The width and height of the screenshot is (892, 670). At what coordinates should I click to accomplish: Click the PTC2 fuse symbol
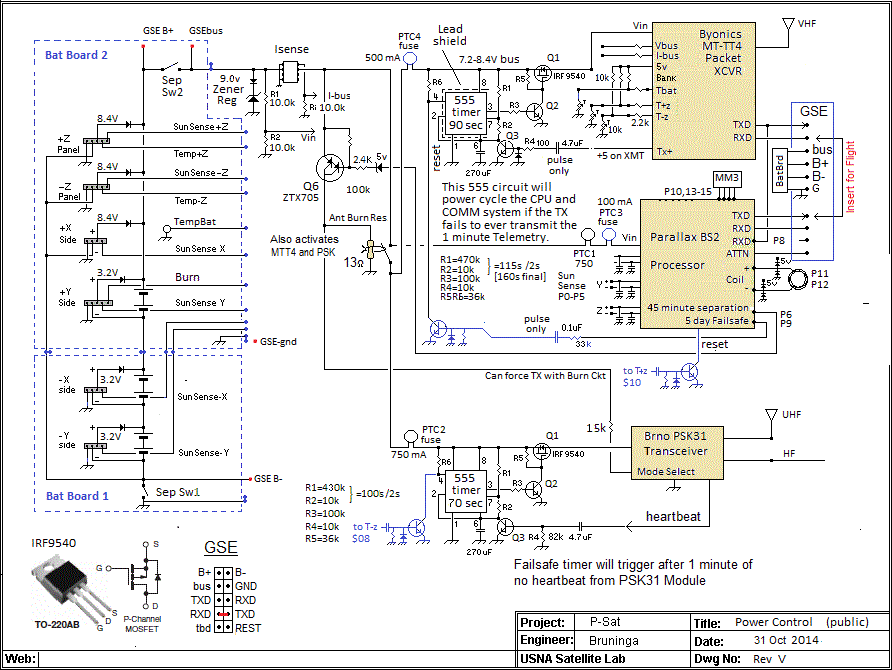click(410, 437)
